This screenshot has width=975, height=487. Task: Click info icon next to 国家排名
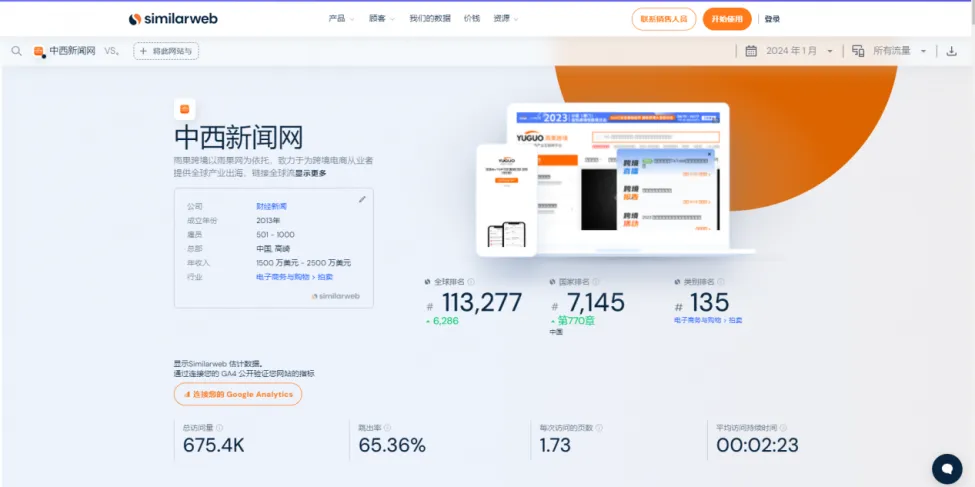[596, 282]
